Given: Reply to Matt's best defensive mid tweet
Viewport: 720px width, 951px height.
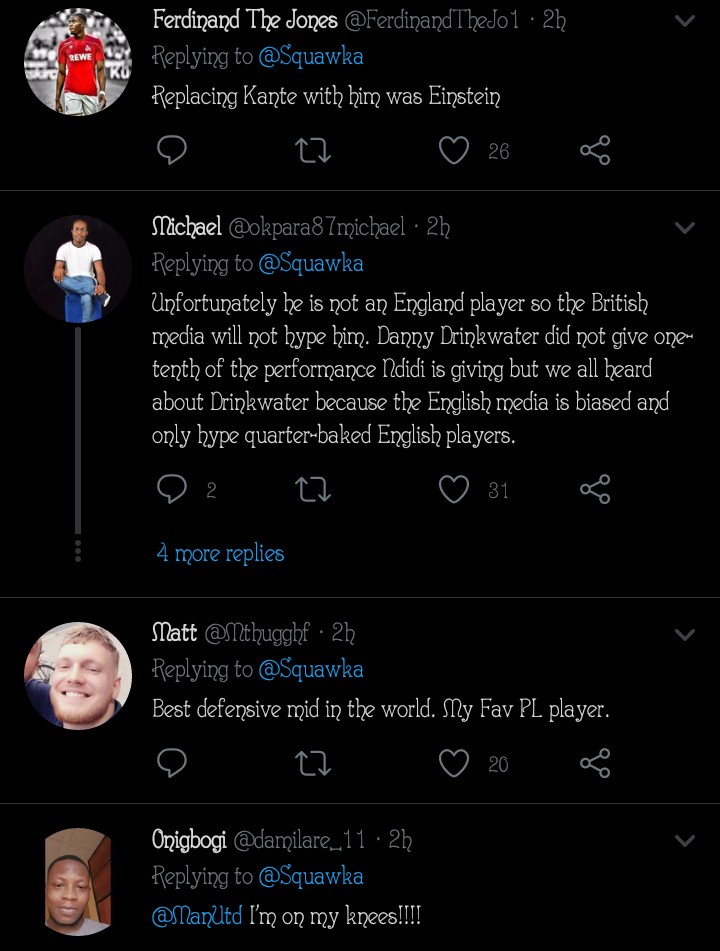Looking at the screenshot, I should coord(172,764).
